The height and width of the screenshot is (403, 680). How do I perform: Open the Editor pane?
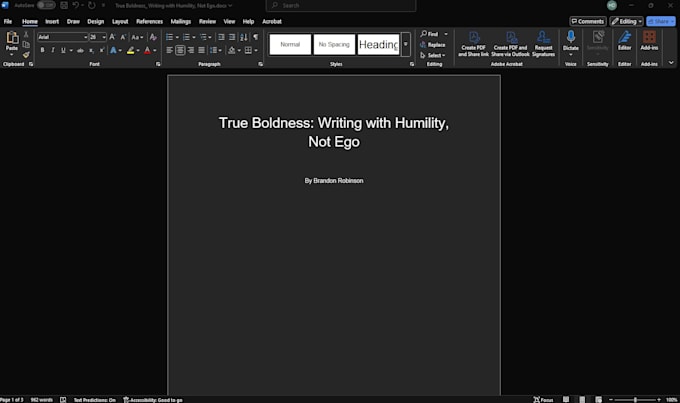[624, 41]
